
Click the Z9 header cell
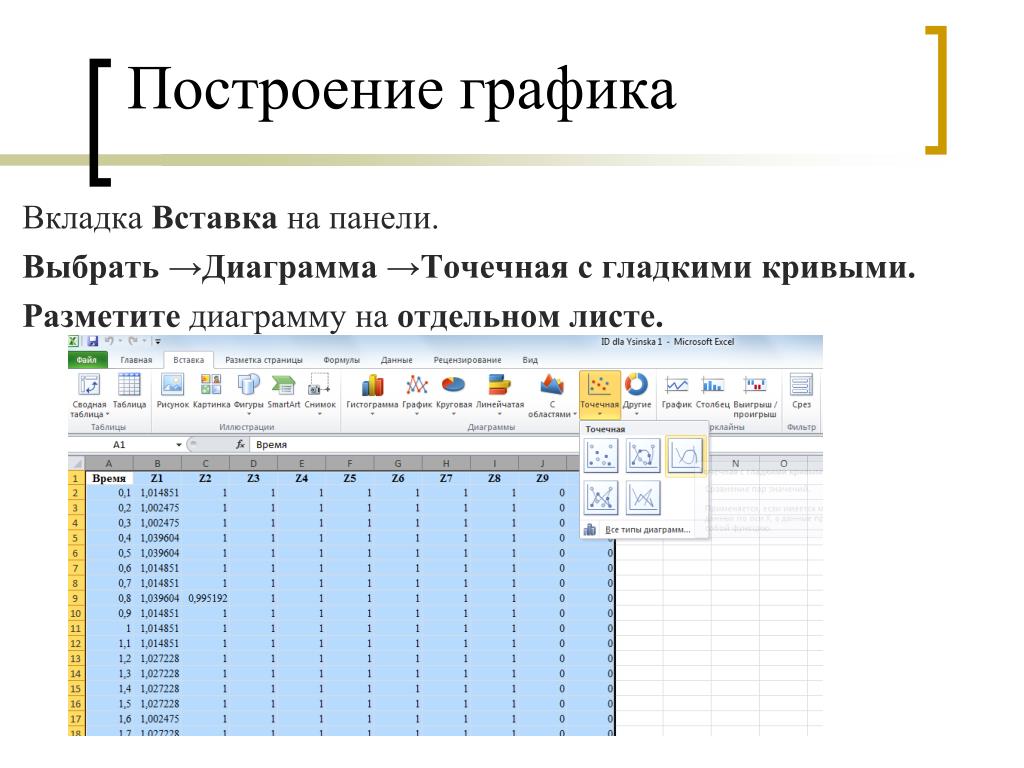(x=543, y=478)
